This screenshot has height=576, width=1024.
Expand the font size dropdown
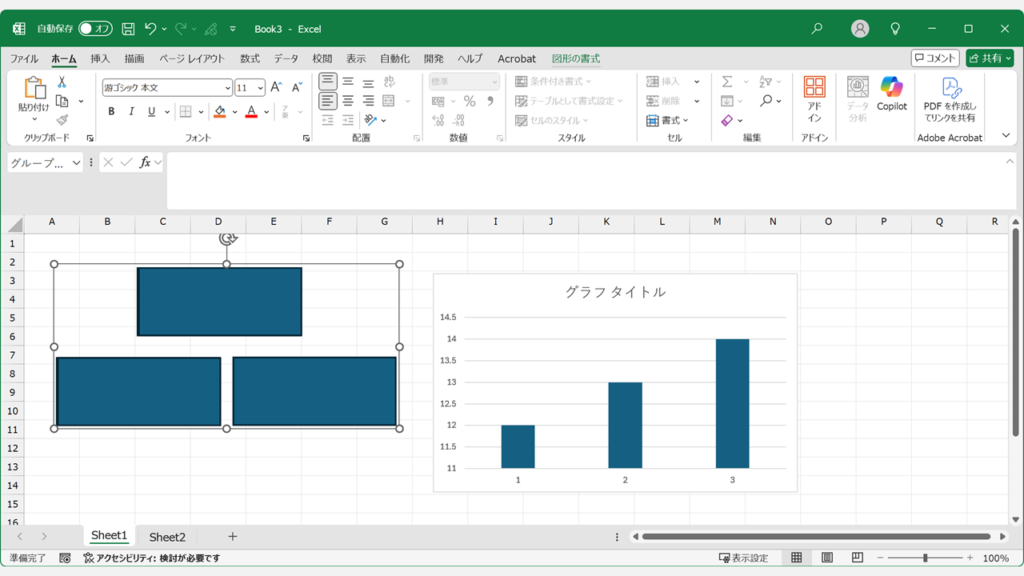point(260,88)
